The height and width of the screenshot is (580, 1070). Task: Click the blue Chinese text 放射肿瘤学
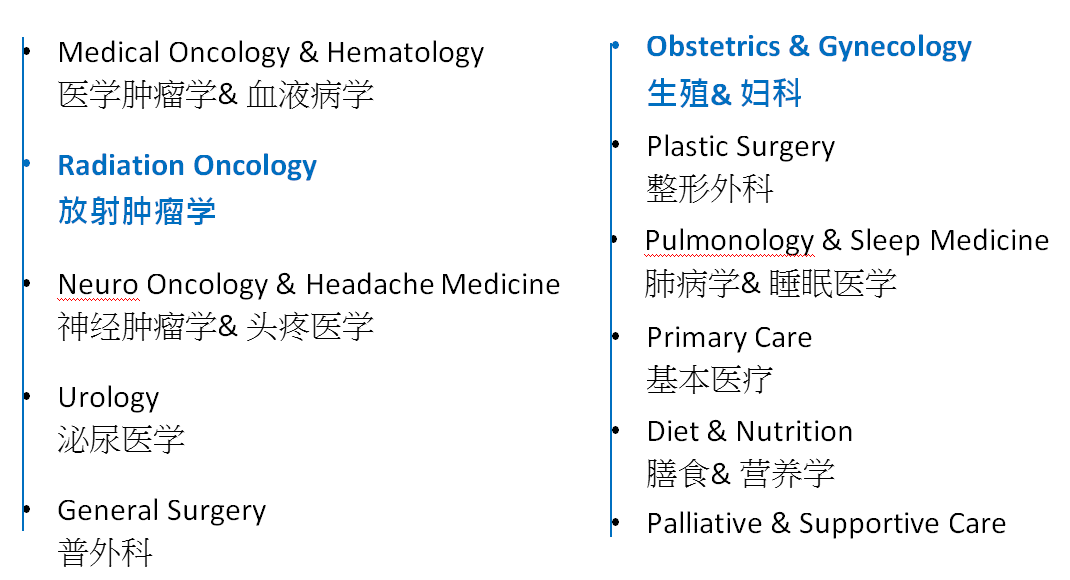(136, 210)
